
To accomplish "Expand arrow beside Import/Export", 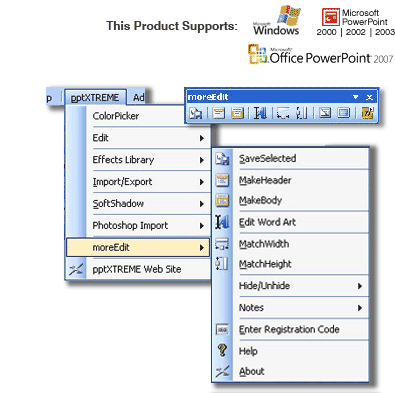I will 201,182.
